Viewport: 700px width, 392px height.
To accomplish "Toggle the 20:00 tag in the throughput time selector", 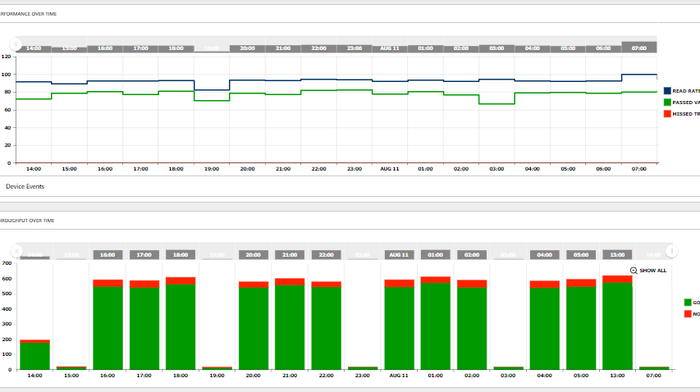I will pos(253,254).
